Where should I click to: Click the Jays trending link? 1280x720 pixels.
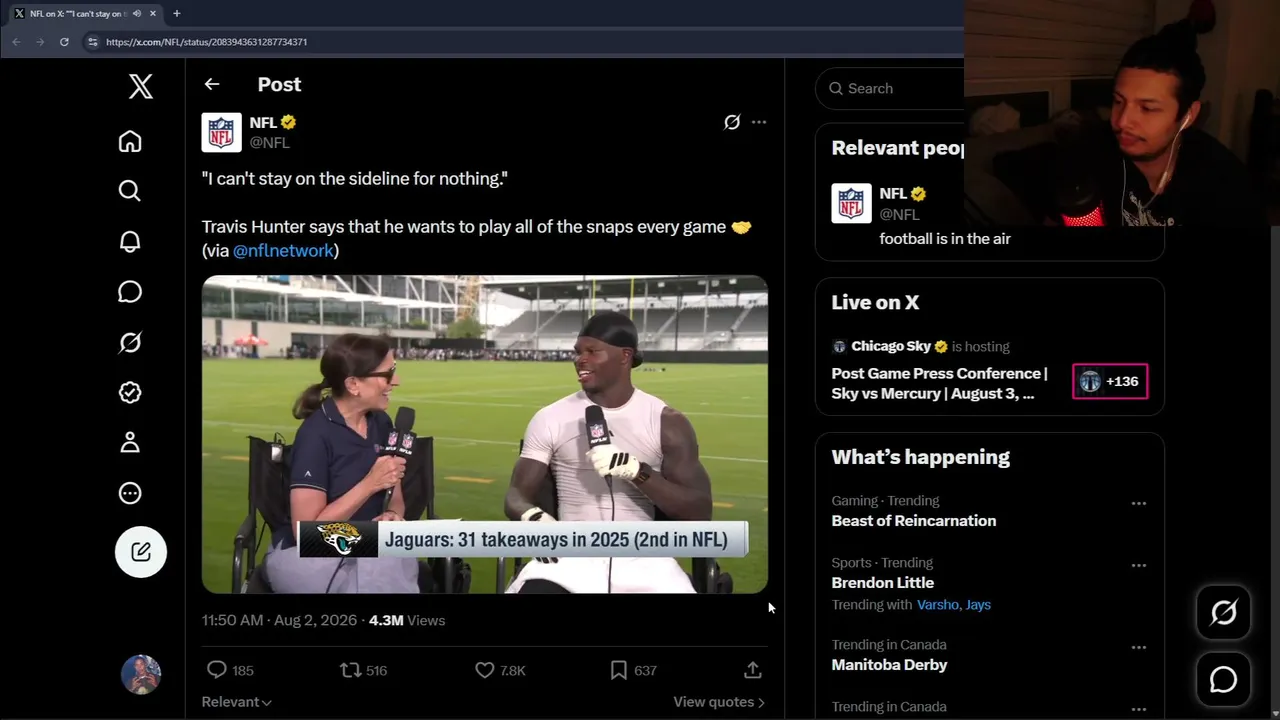pyautogui.click(x=978, y=605)
